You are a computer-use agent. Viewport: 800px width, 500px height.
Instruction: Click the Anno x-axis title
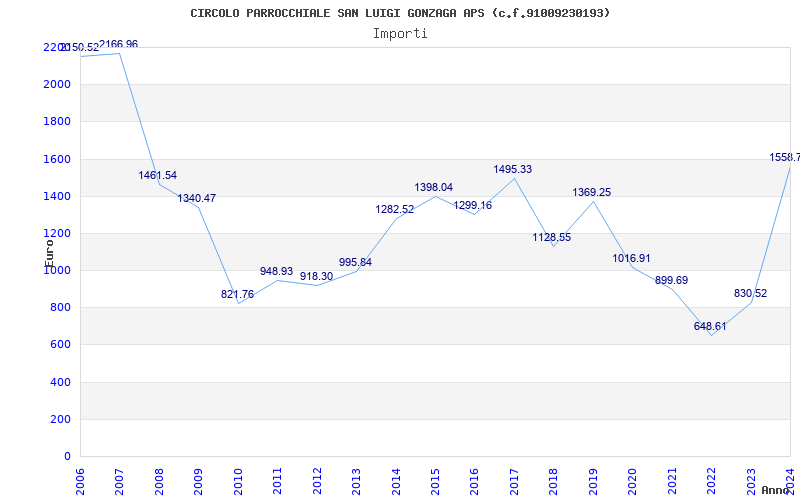pyautogui.click(x=775, y=490)
